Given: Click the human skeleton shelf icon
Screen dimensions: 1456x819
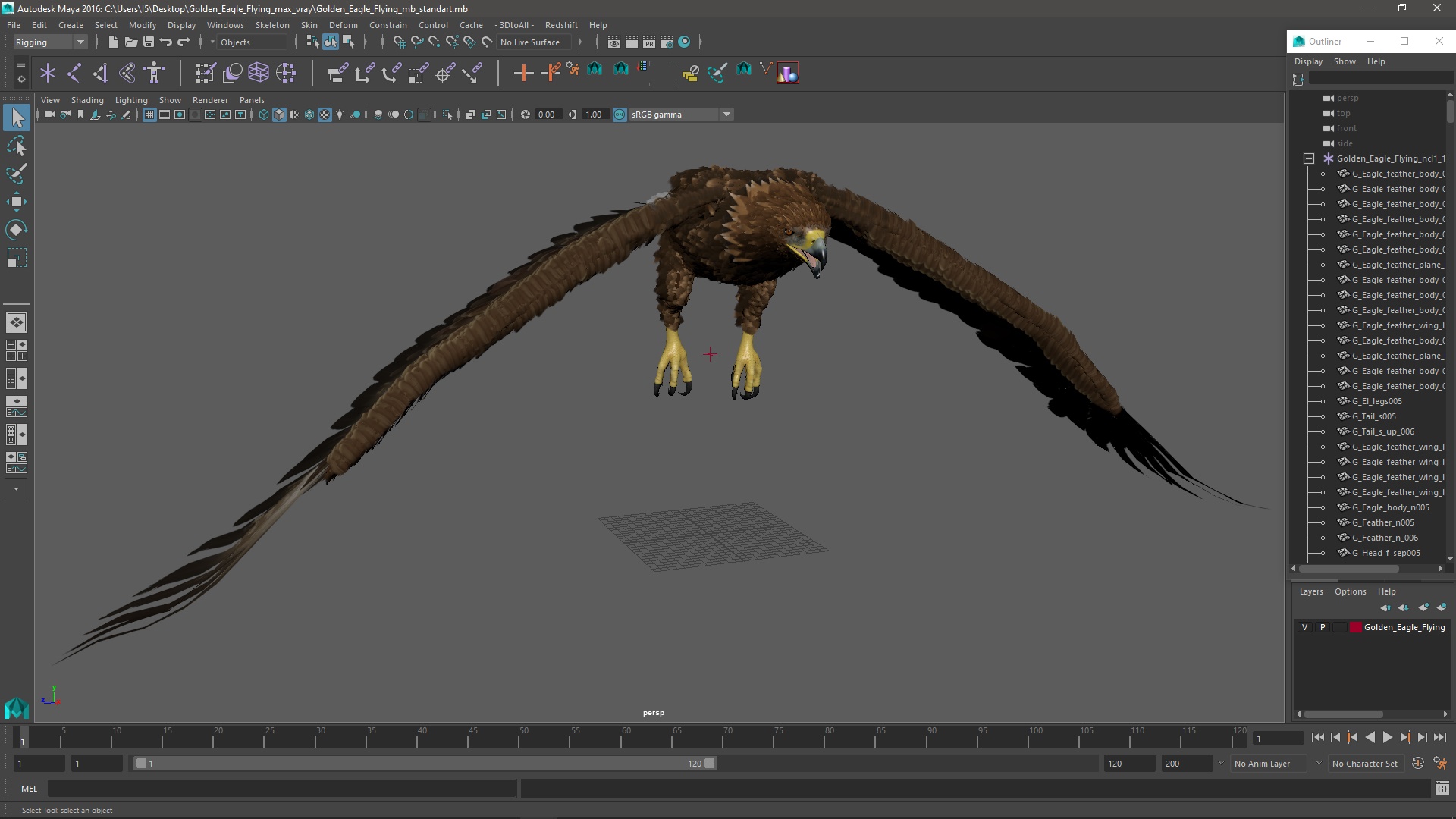Looking at the screenshot, I should [154, 73].
